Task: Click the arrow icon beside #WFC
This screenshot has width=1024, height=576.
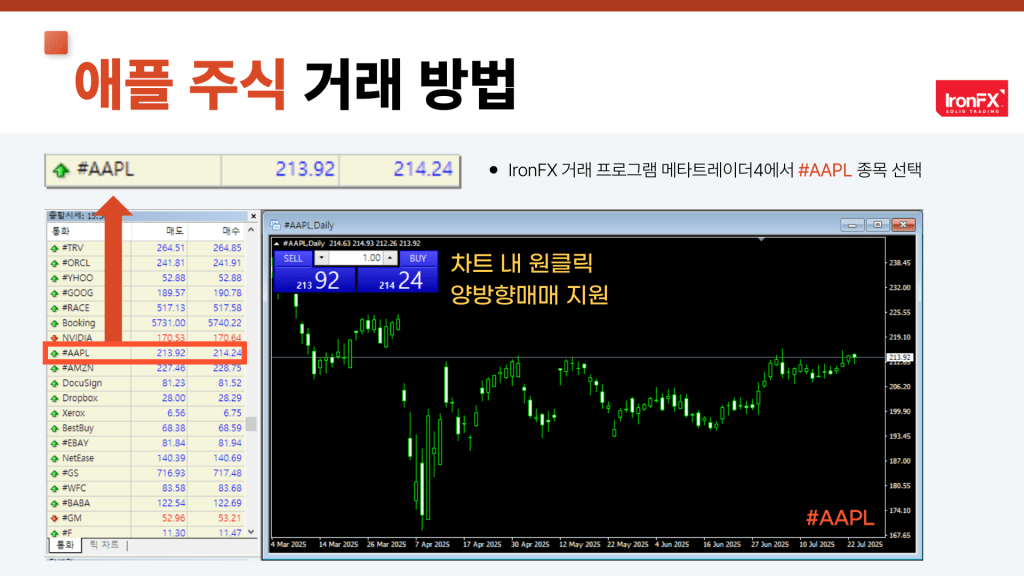Action: coord(54,488)
